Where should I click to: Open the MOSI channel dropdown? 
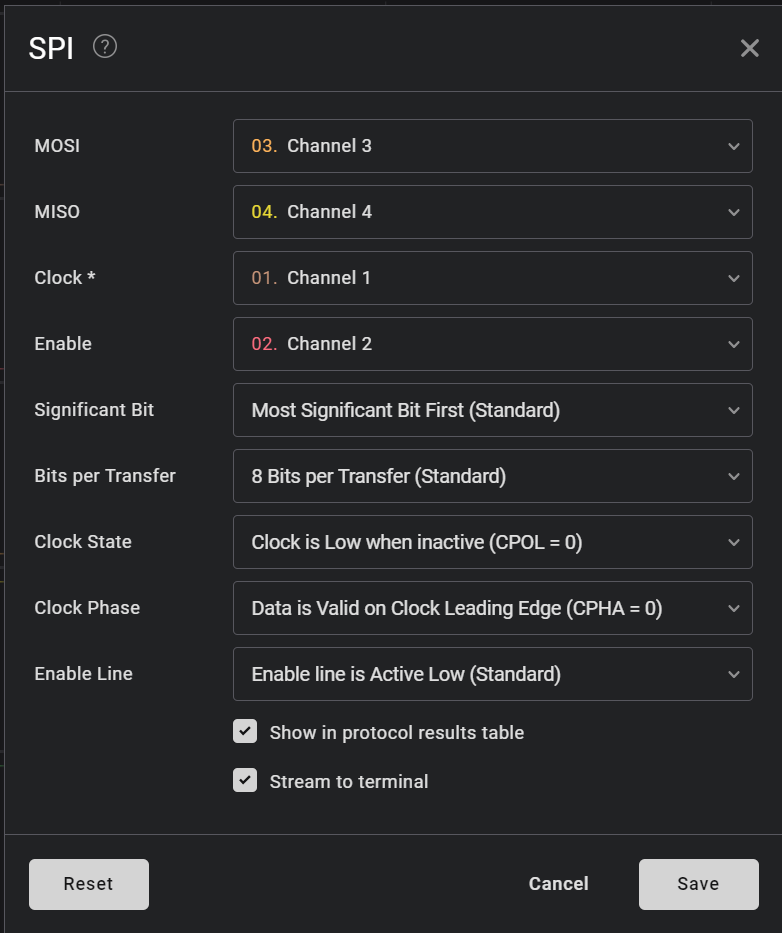pos(492,146)
